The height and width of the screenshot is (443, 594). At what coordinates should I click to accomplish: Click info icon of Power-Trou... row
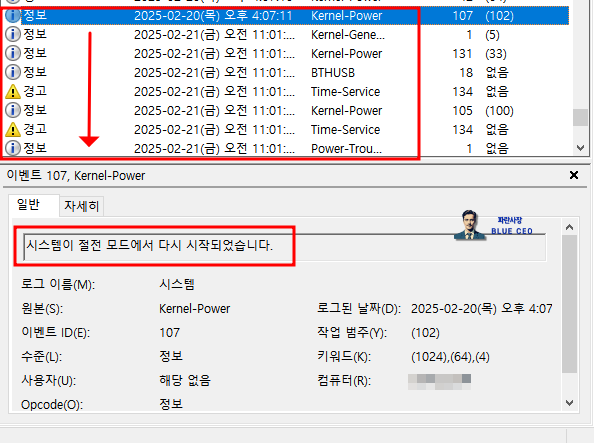click(x=13, y=148)
